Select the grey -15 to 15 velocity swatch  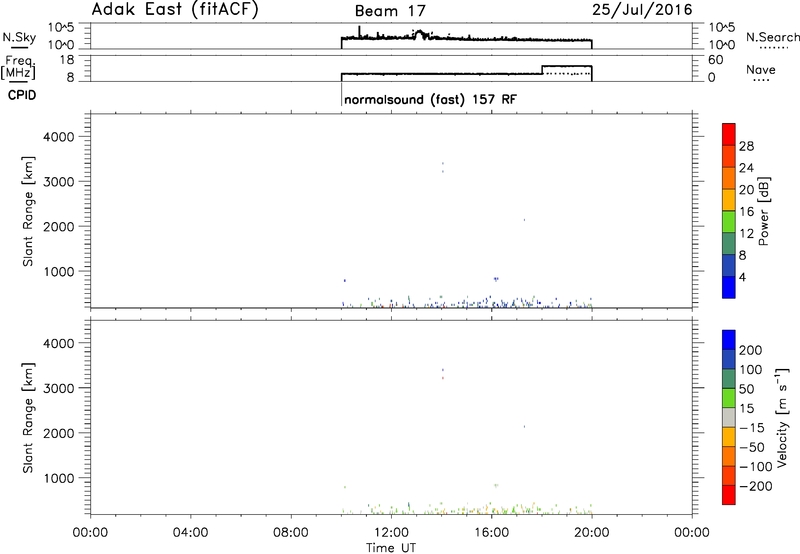point(729,417)
